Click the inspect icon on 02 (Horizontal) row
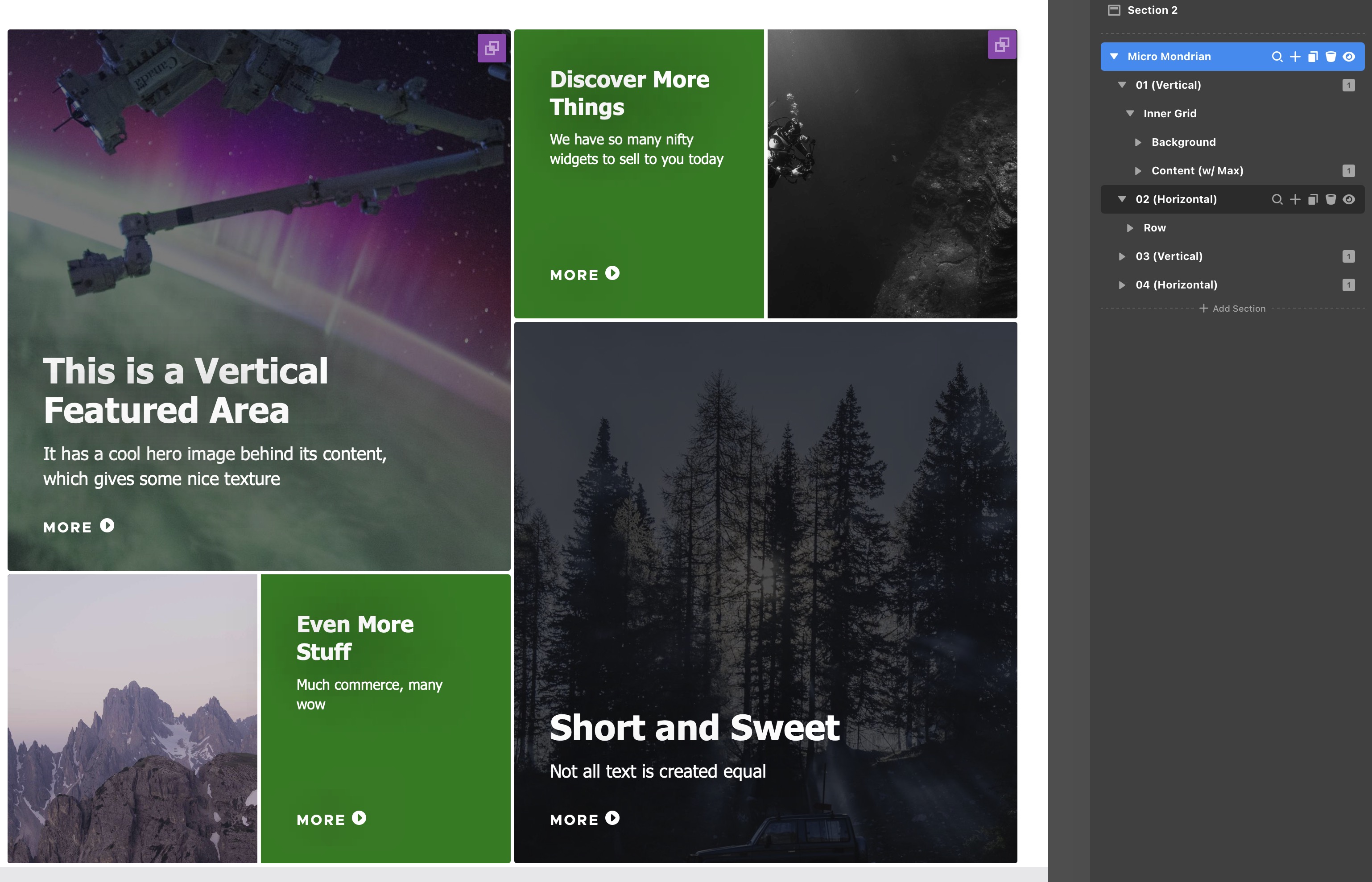Viewport: 1372px width, 882px height. 1277,199
